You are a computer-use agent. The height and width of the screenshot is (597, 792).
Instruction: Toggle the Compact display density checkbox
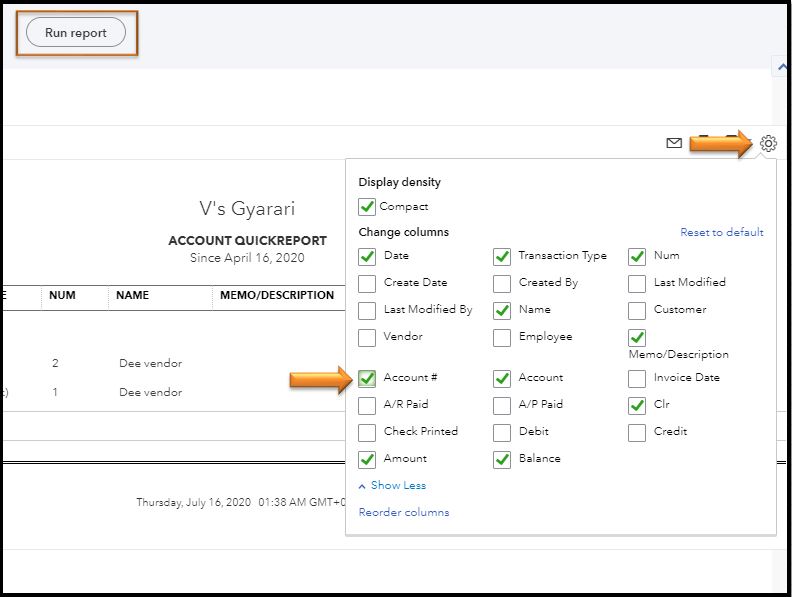click(x=368, y=207)
